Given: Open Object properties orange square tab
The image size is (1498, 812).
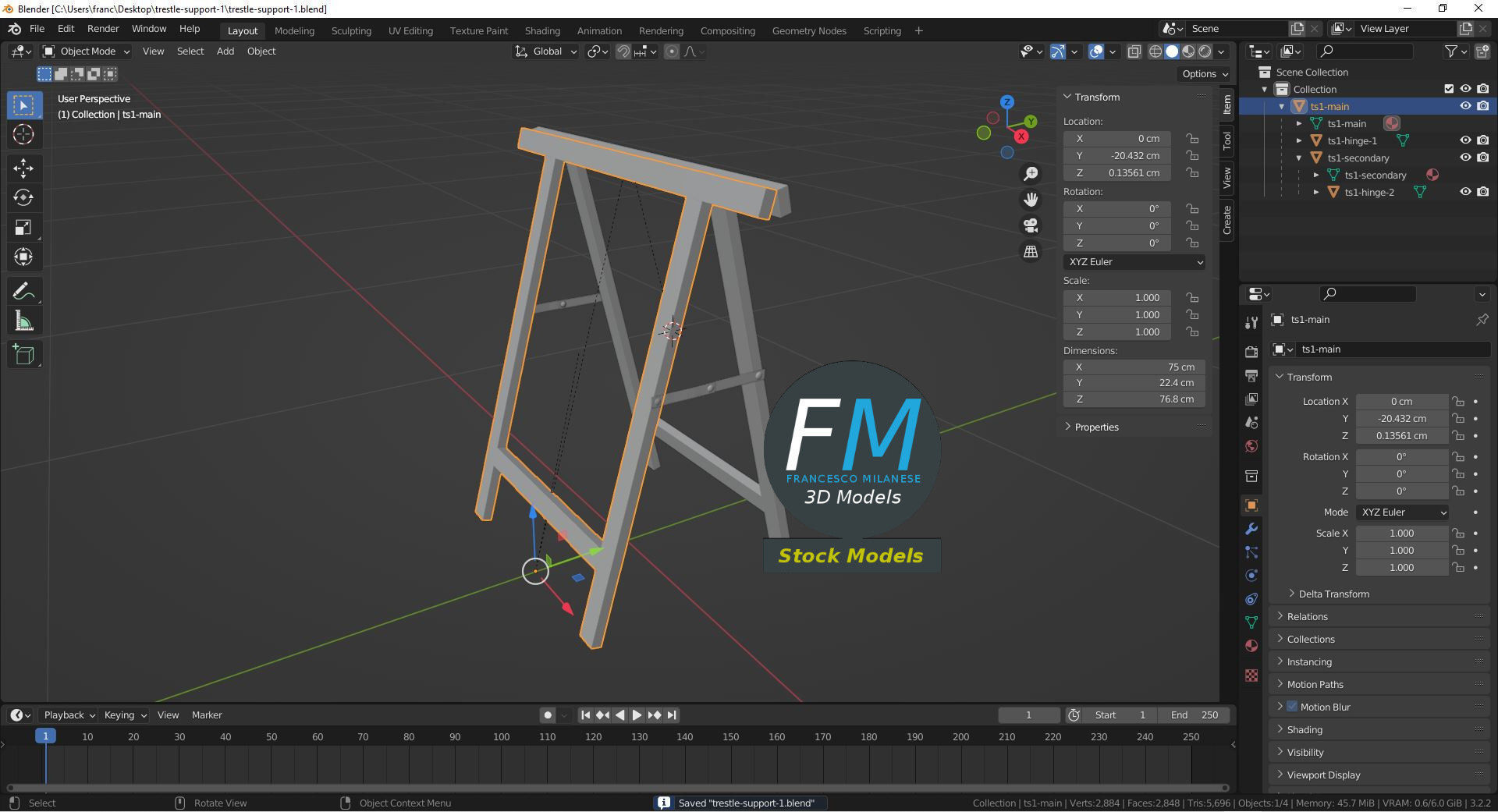Looking at the screenshot, I should 1251,505.
